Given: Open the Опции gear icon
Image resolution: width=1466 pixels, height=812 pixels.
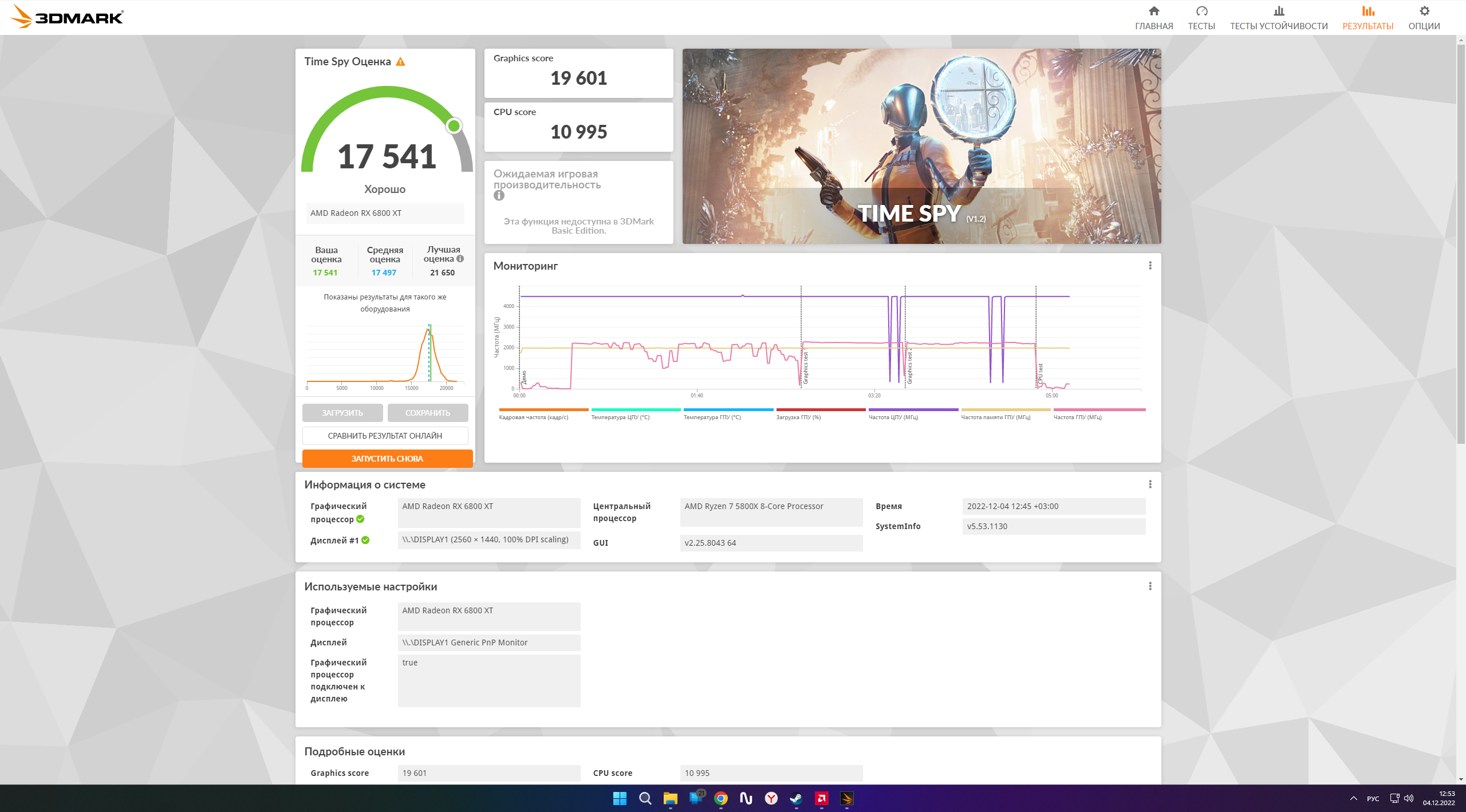Looking at the screenshot, I should (x=1424, y=11).
